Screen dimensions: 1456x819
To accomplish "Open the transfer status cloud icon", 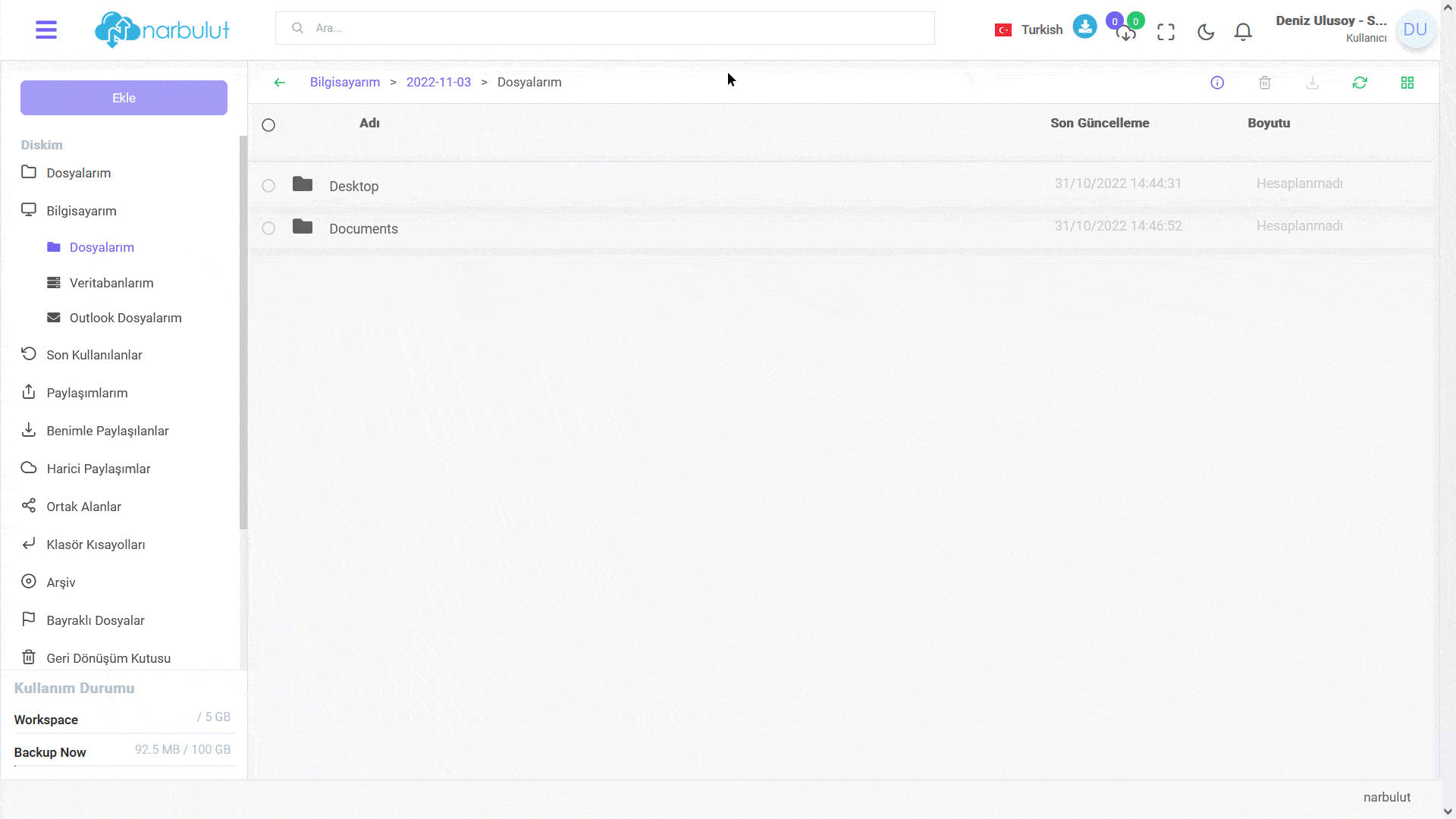I will 1126,32.
